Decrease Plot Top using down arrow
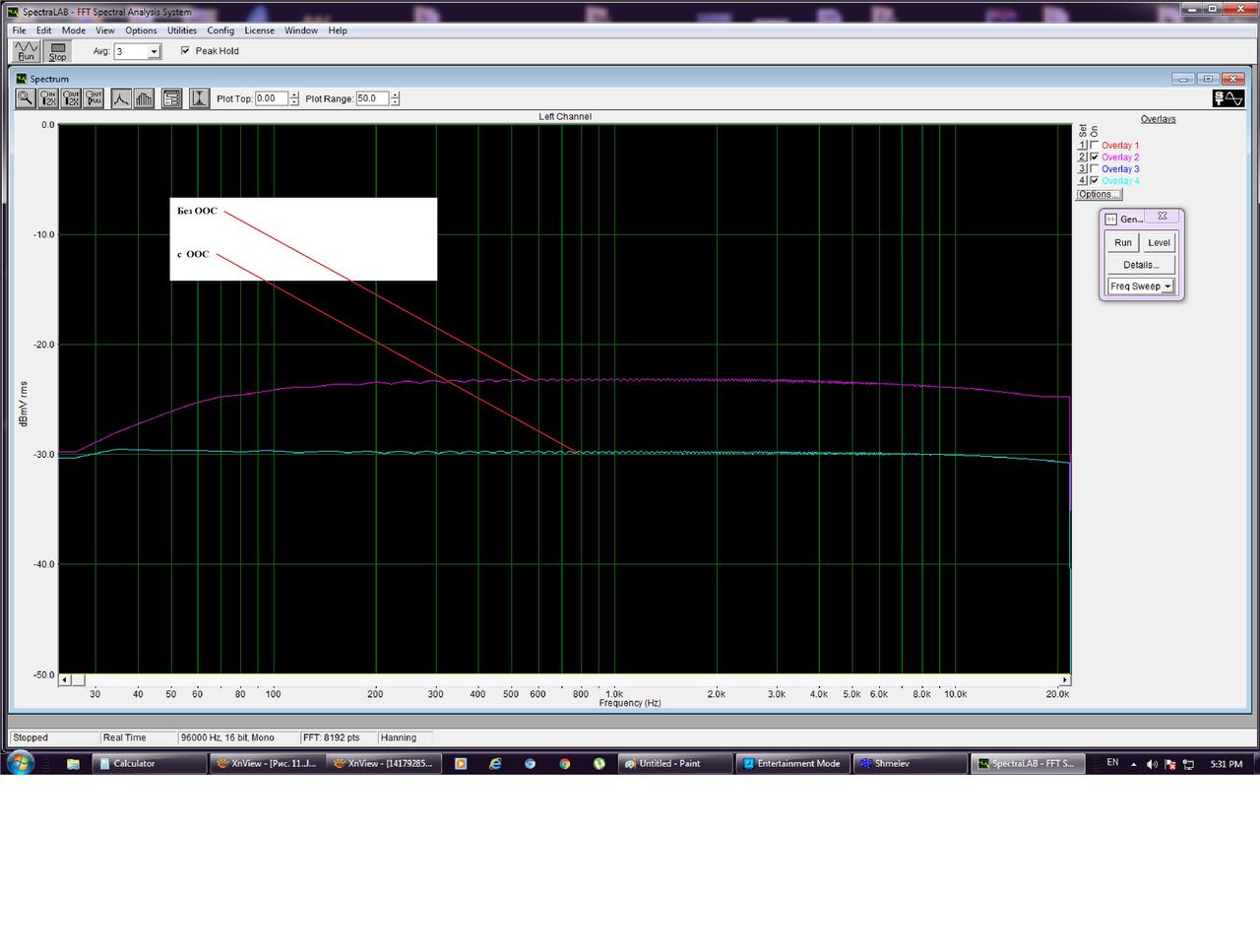This screenshot has height=952, width=1260. pos(294,102)
